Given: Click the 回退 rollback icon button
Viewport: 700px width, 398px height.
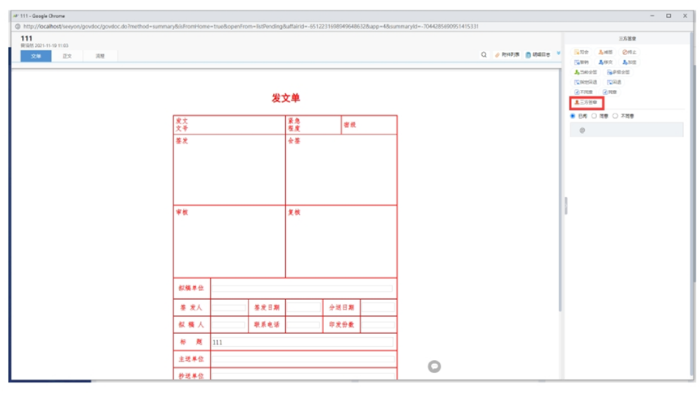Looking at the screenshot, I should click(614, 82).
